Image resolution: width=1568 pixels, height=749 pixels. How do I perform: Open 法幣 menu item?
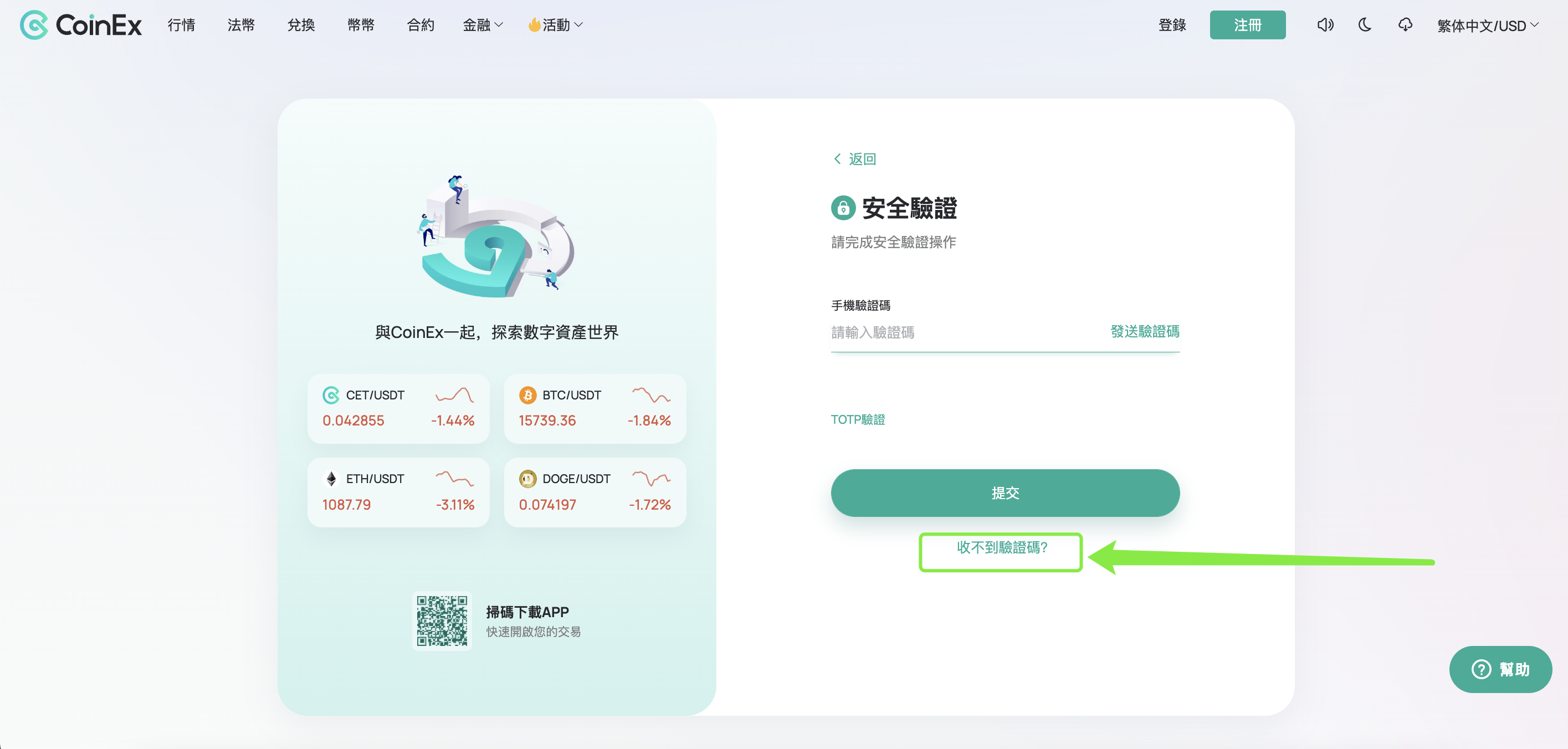coord(241,25)
